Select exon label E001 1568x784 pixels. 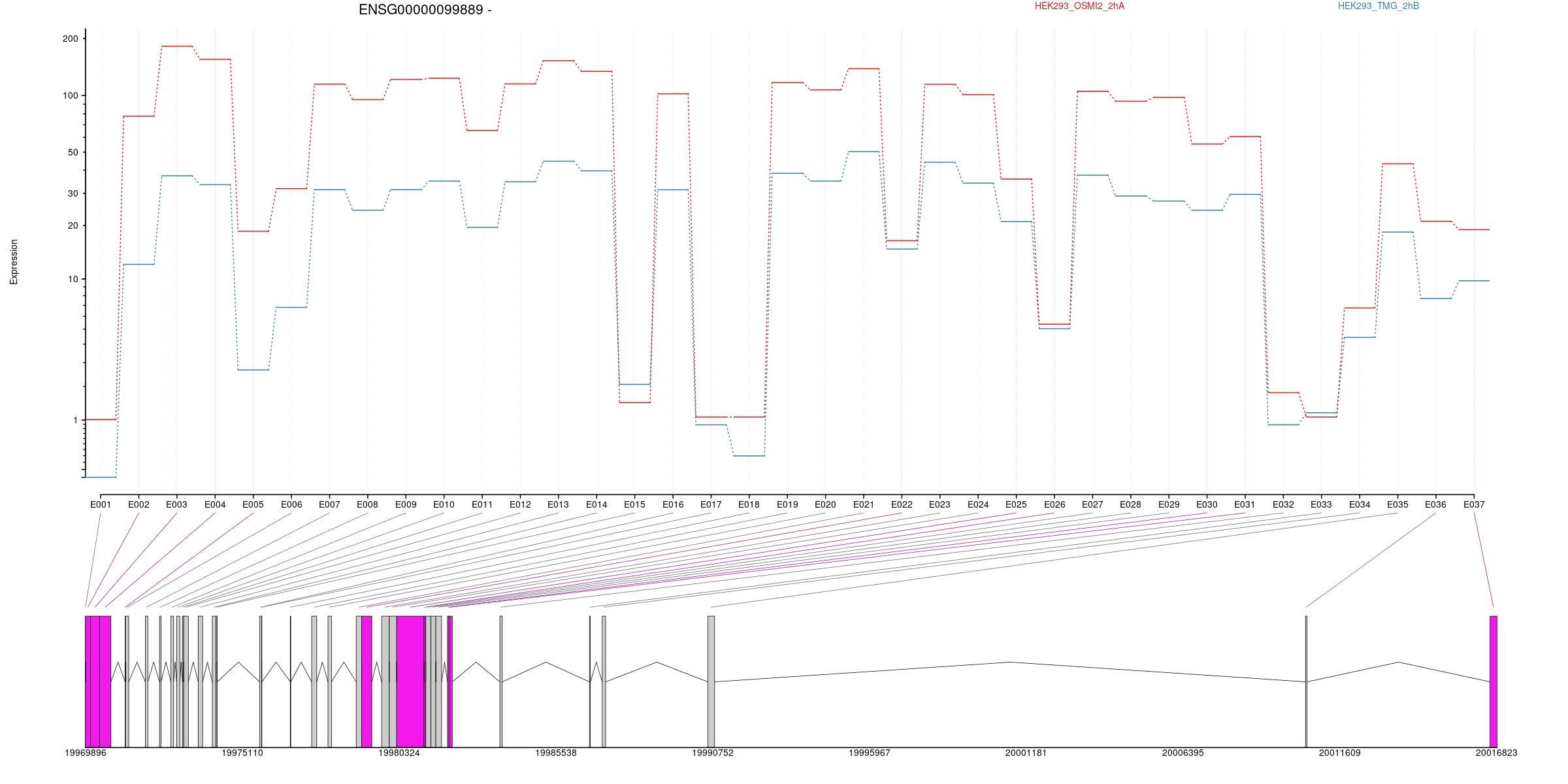(x=101, y=505)
